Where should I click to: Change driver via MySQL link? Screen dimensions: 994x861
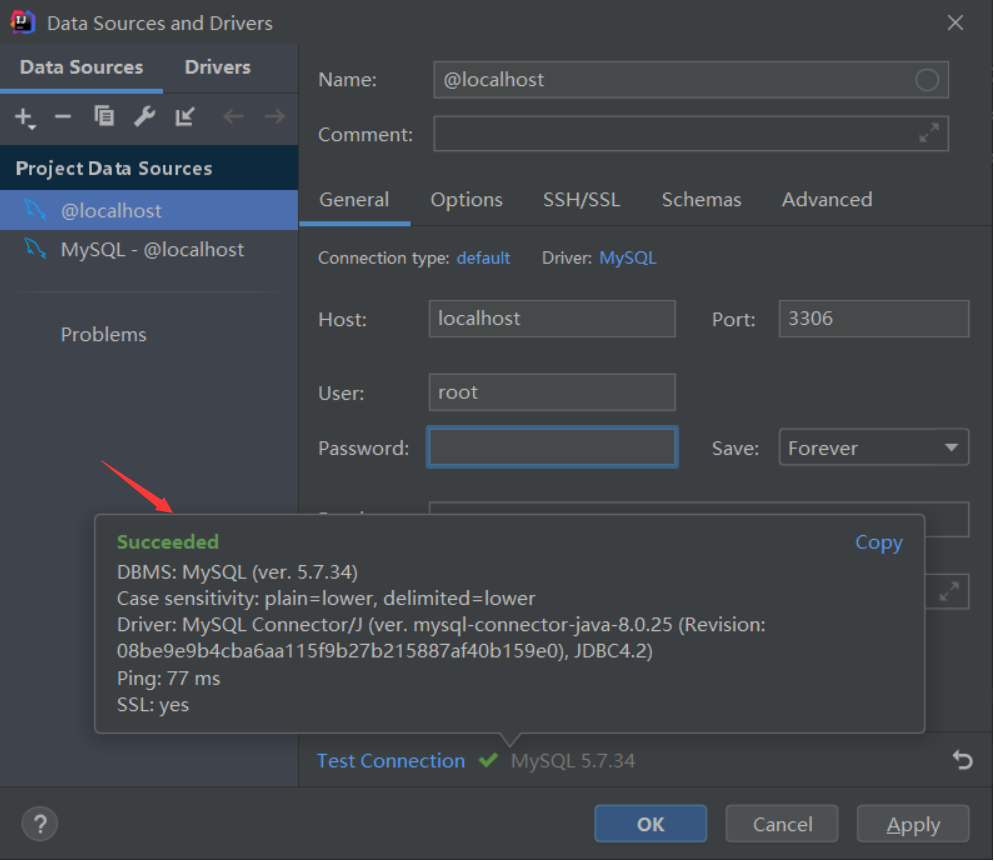(628, 258)
